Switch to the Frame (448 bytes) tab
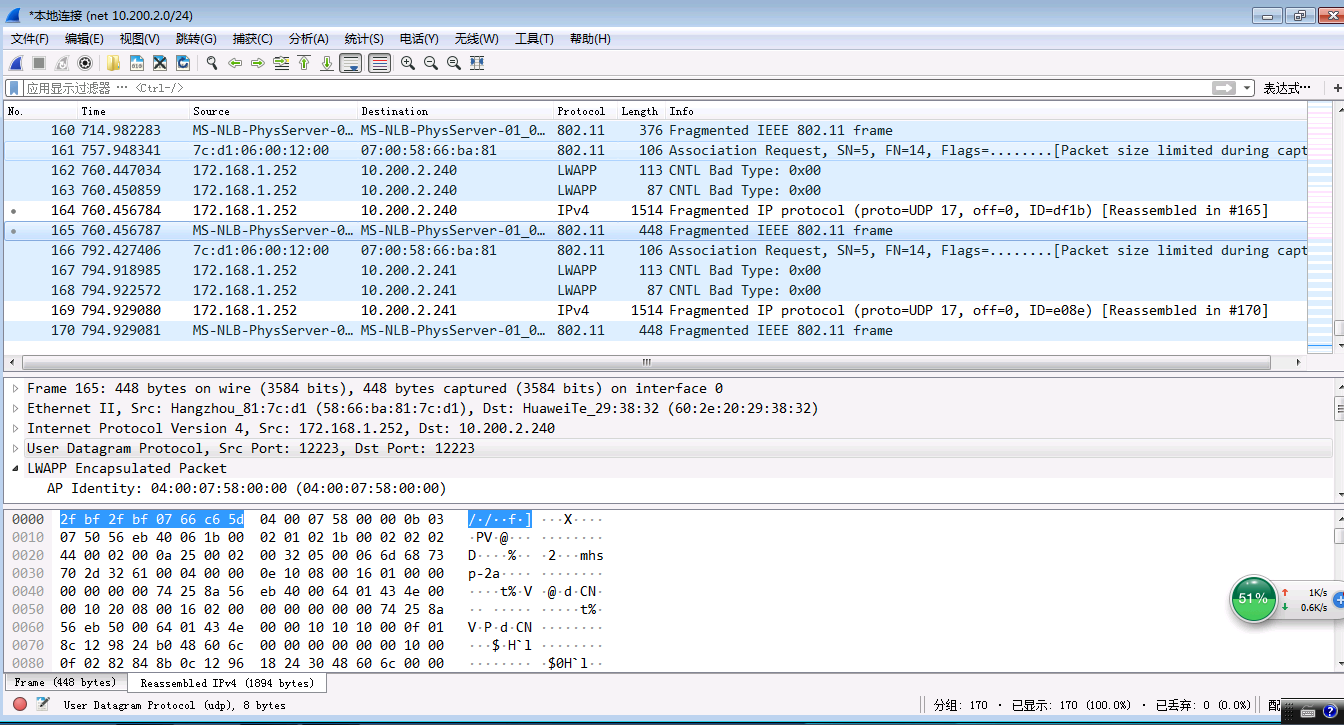The image size is (1344, 725). point(65,683)
